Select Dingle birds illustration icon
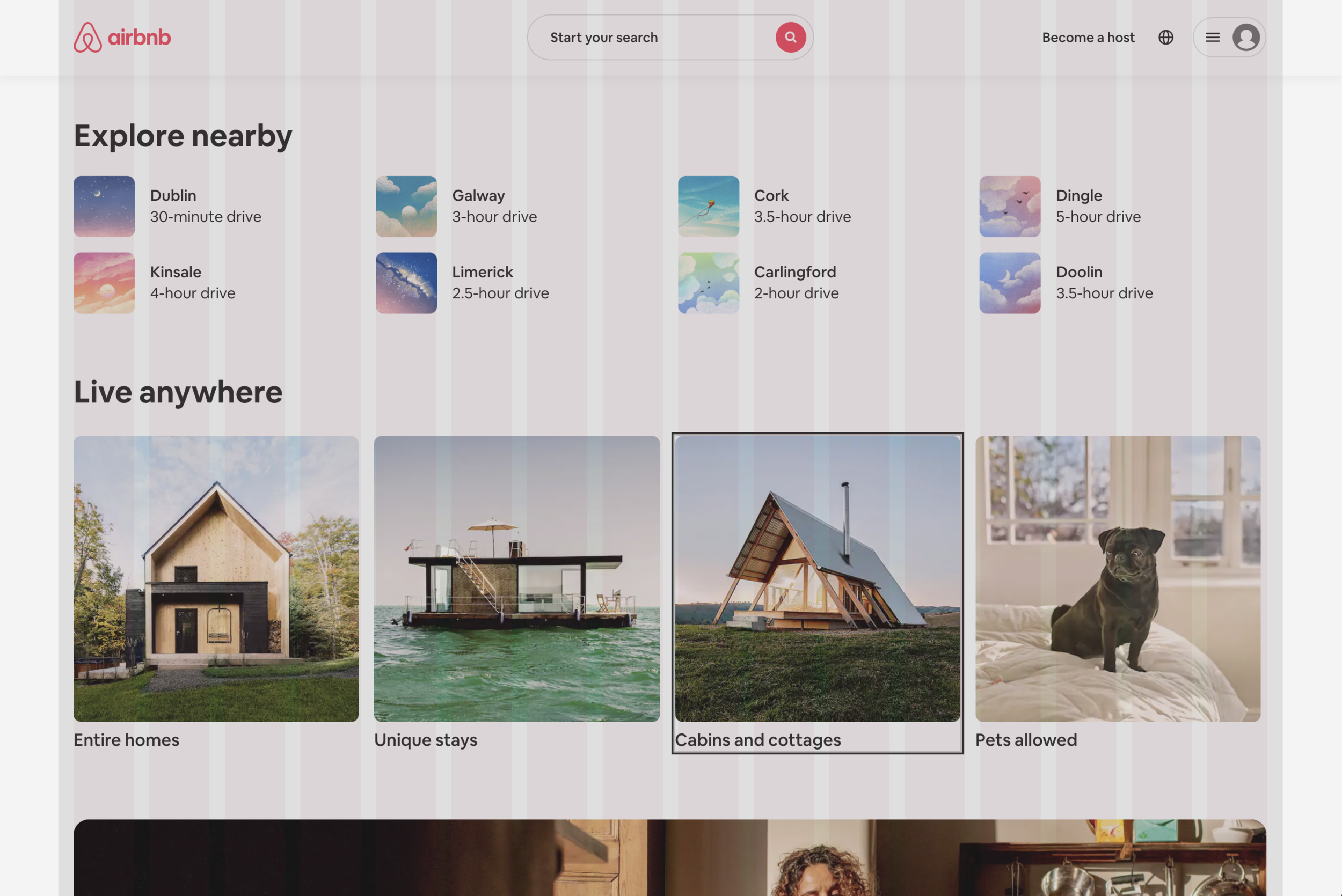This screenshot has width=1342, height=896. (x=1009, y=206)
